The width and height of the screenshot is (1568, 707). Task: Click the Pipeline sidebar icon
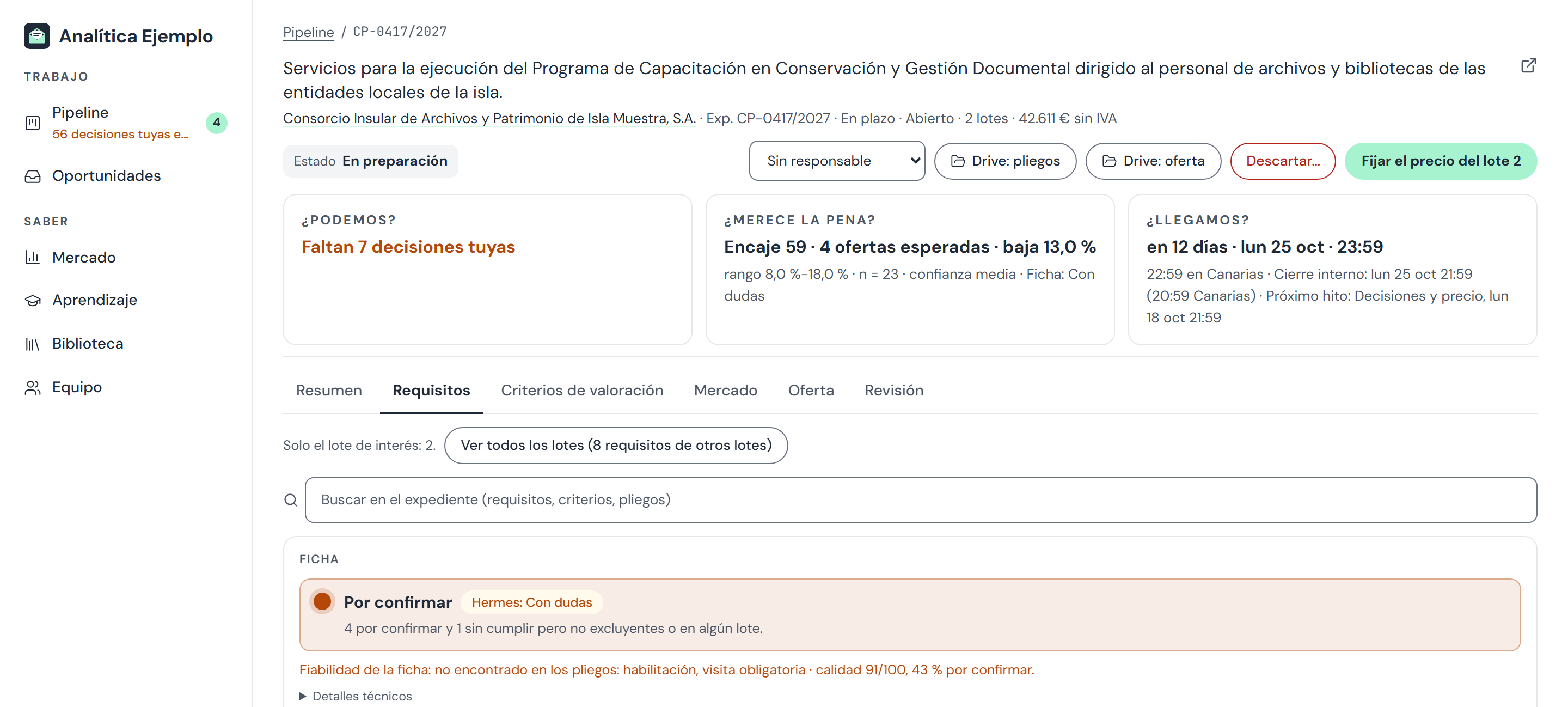tap(32, 123)
